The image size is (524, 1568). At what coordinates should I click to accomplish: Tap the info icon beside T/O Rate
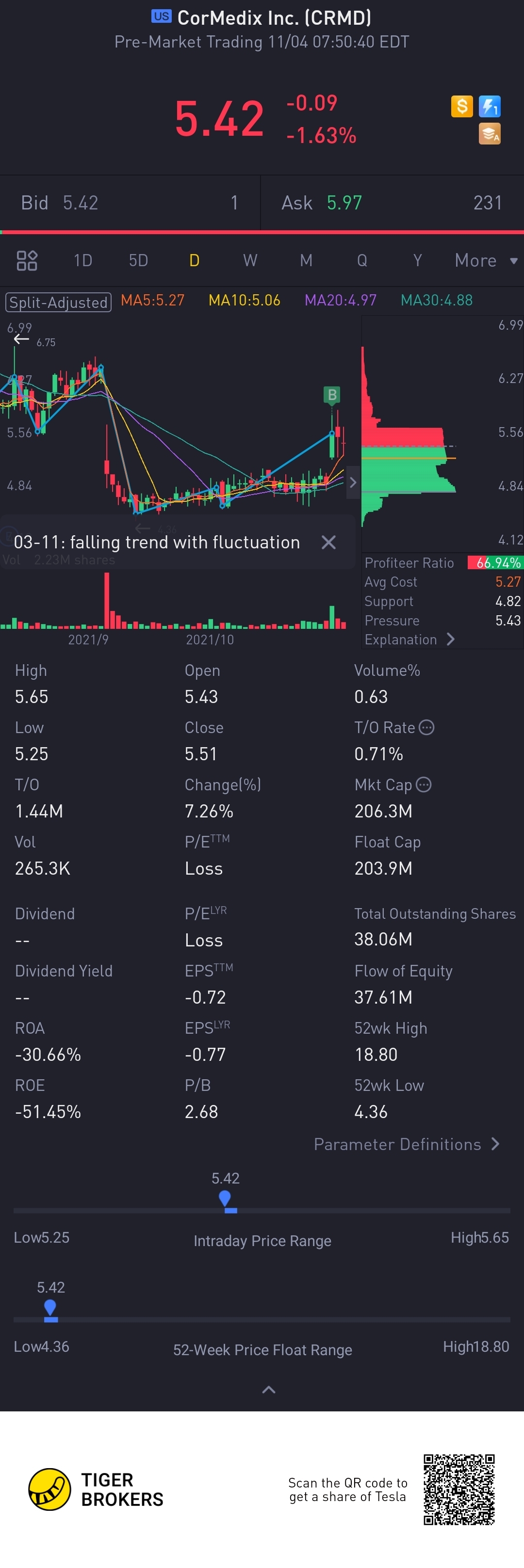coord(426,727)
